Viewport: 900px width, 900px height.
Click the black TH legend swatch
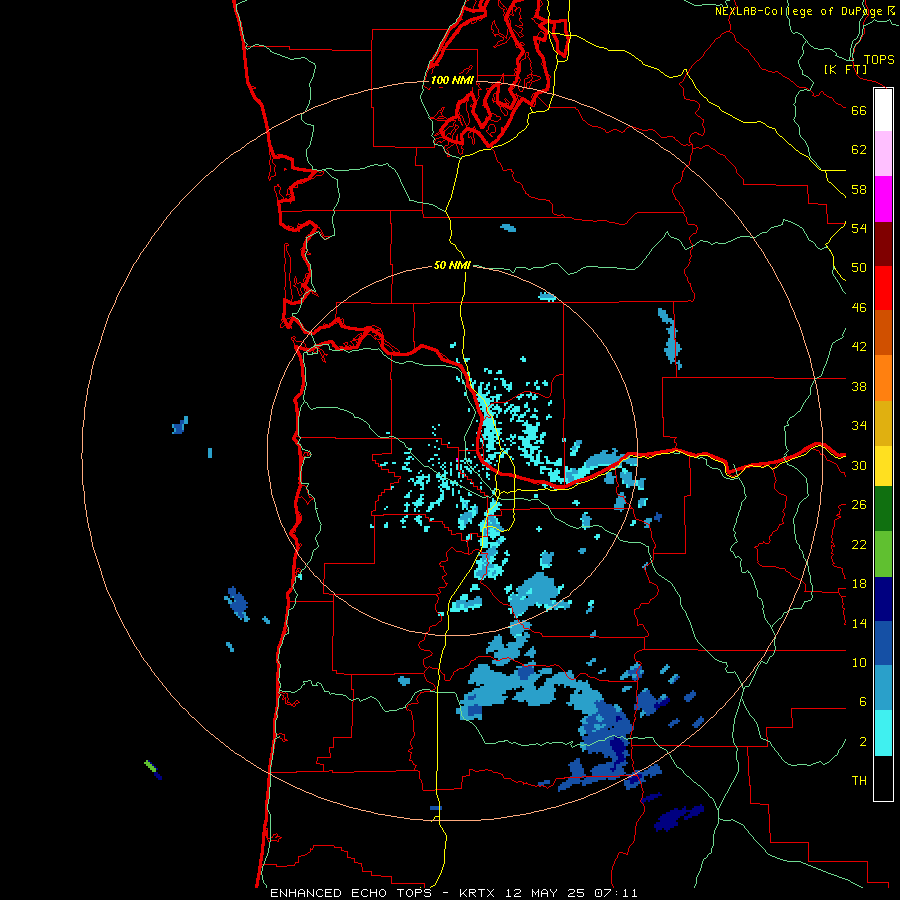point(883,778)
